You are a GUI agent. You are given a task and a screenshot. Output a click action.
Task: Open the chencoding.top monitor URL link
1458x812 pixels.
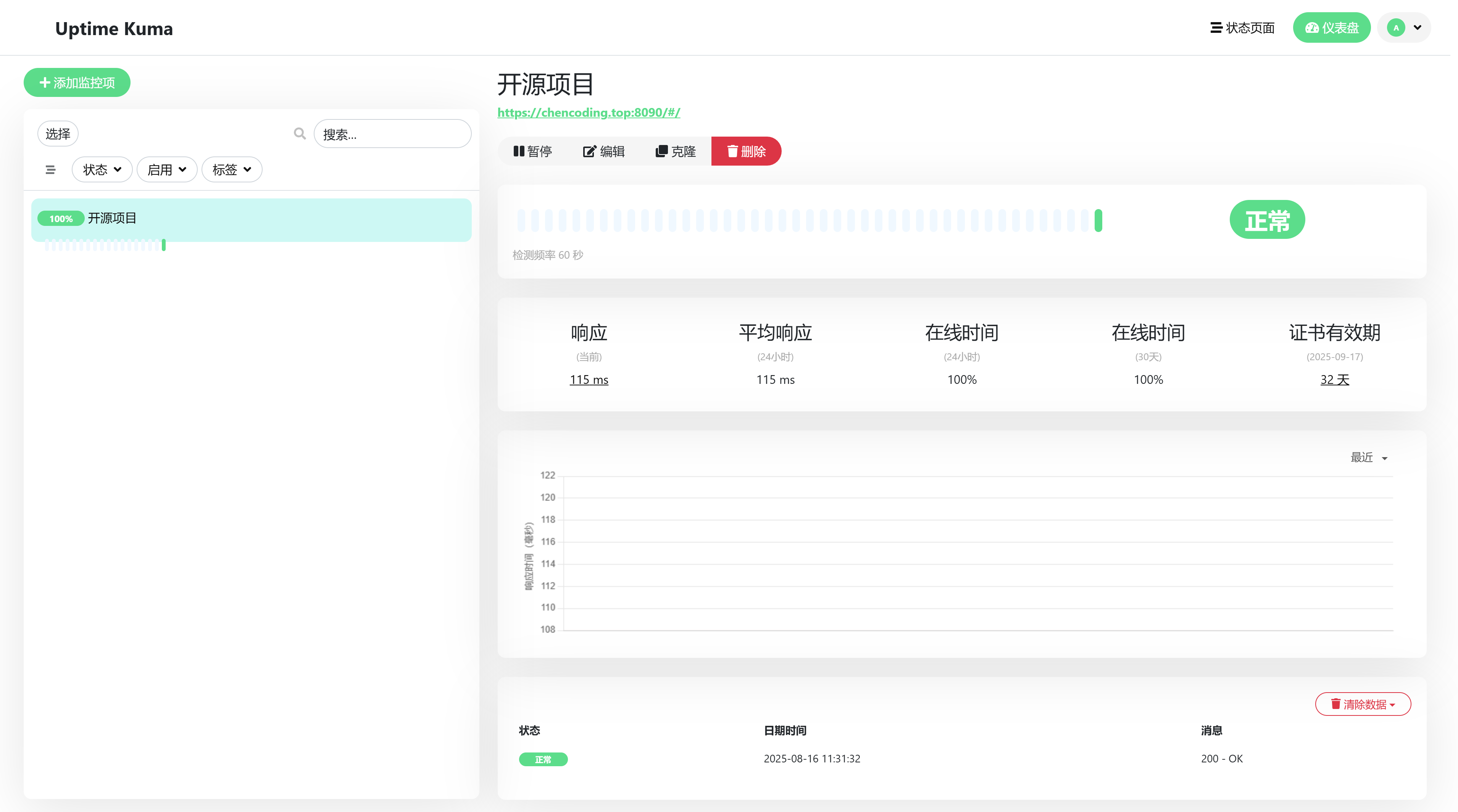pyautogui.click(x=589, y=113)
